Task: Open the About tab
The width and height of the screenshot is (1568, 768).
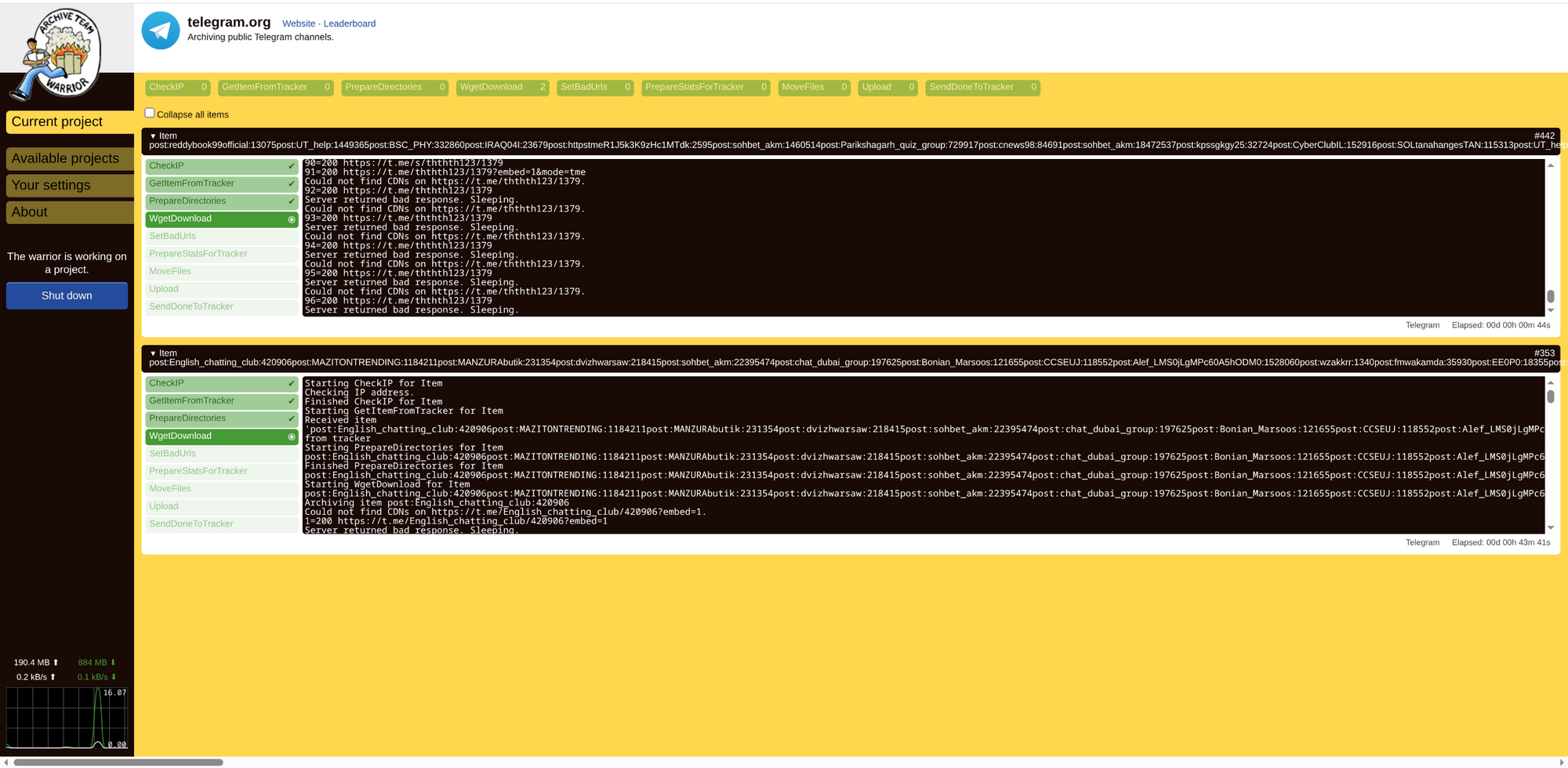Action: tap(70, 212)
